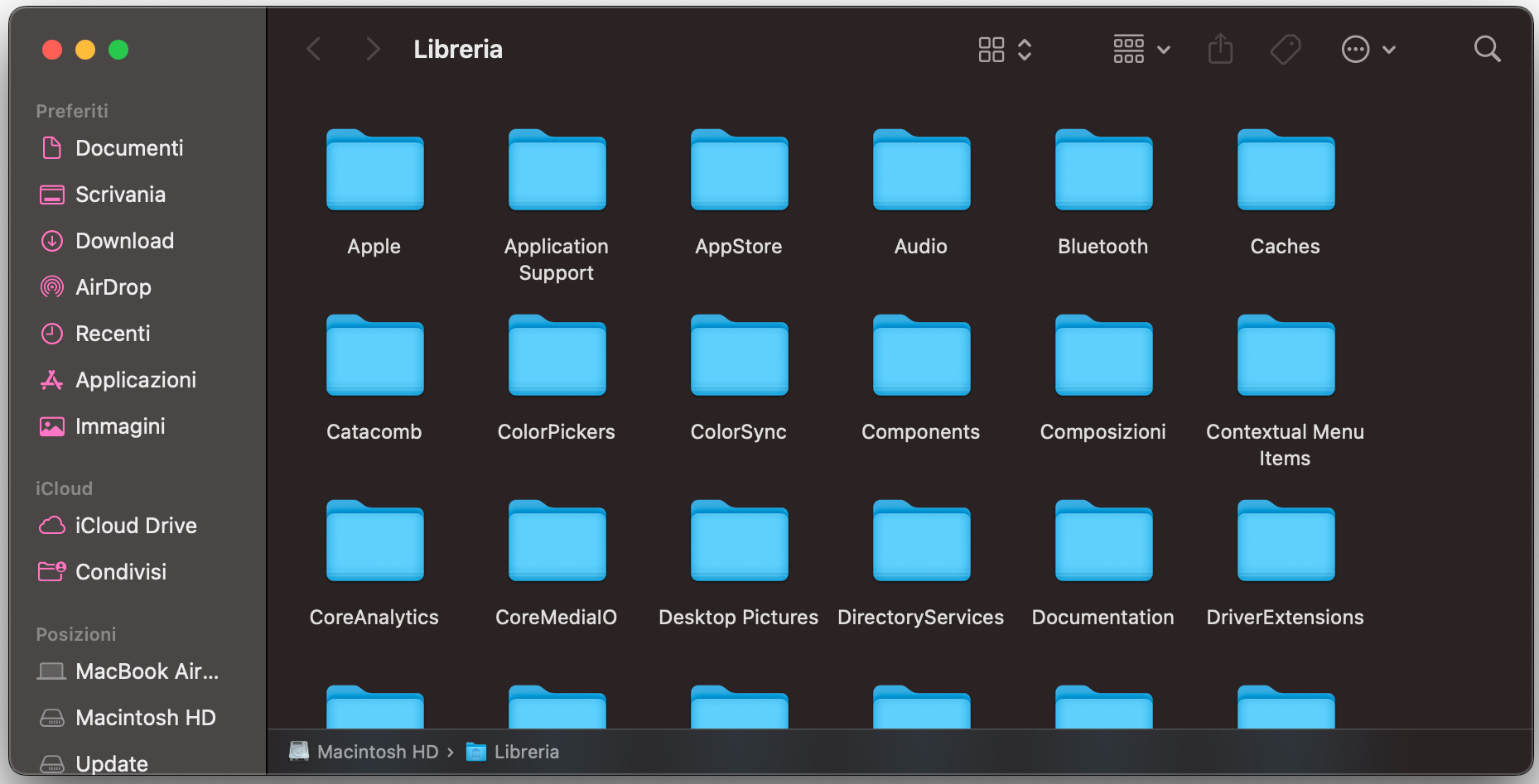This screenshot has height=784, width=1539.
Task: Navigate back using the left arrow
Action: click(313, 49)
